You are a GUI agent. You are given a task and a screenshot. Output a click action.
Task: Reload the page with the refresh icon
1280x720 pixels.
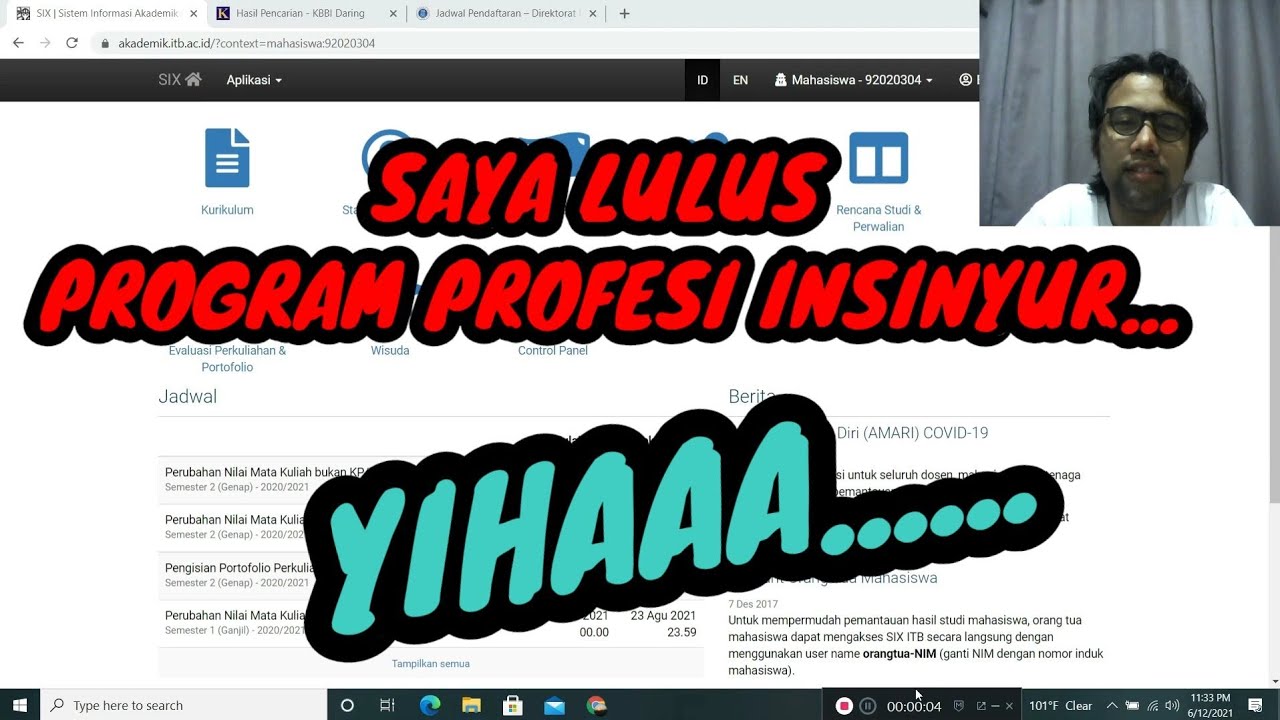tap(72, 43)
